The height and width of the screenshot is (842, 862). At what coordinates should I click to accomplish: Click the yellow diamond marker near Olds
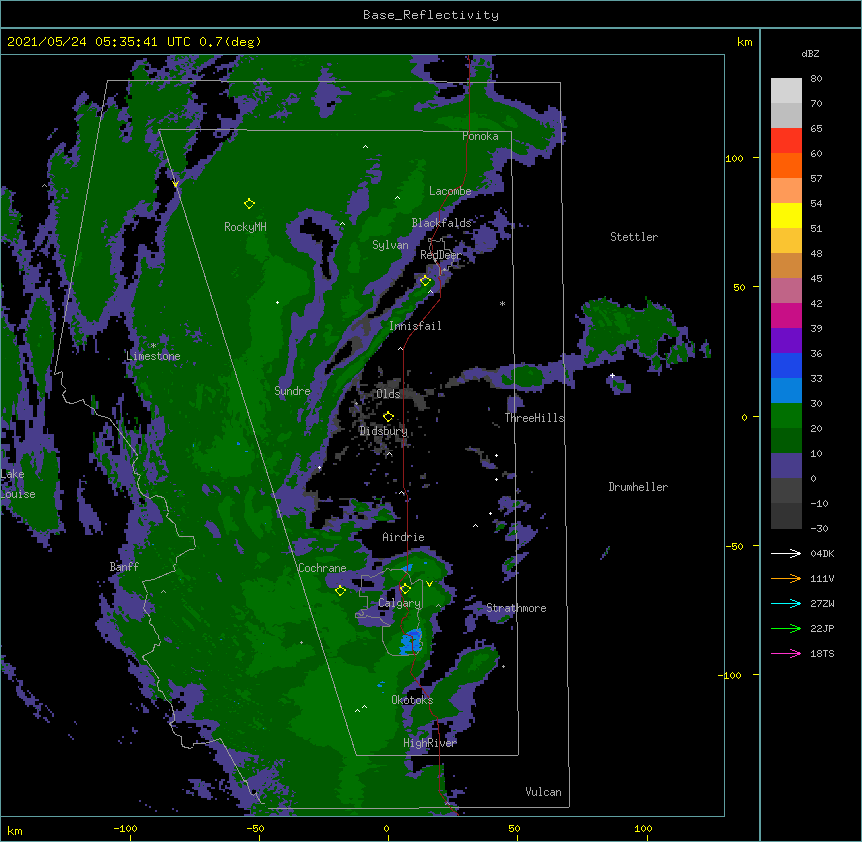388,416
